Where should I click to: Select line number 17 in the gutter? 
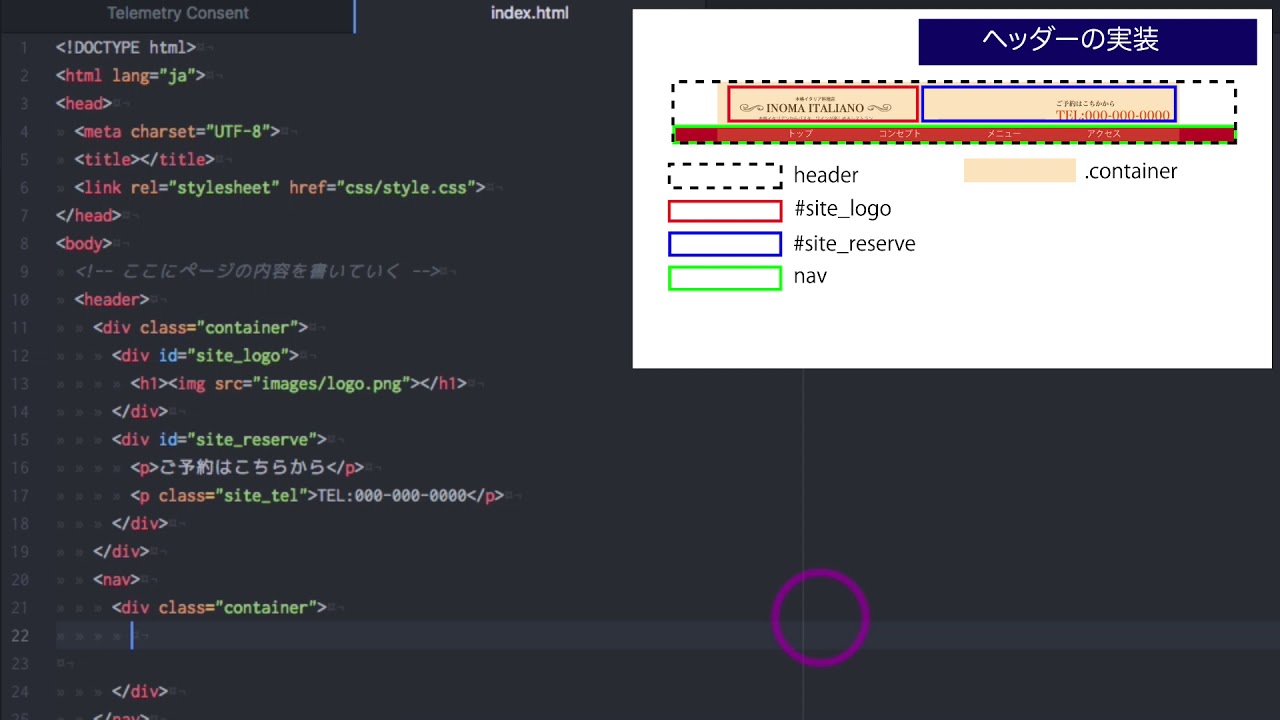pos(20,495)
